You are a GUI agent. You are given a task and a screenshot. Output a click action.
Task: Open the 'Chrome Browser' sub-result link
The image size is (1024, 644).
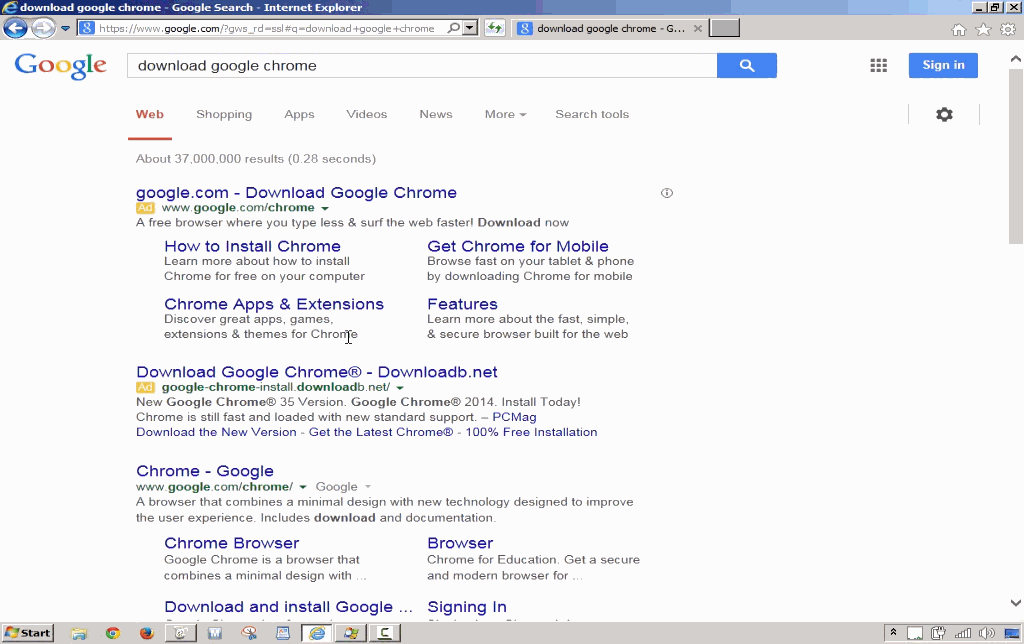click(x=232, y=543)
